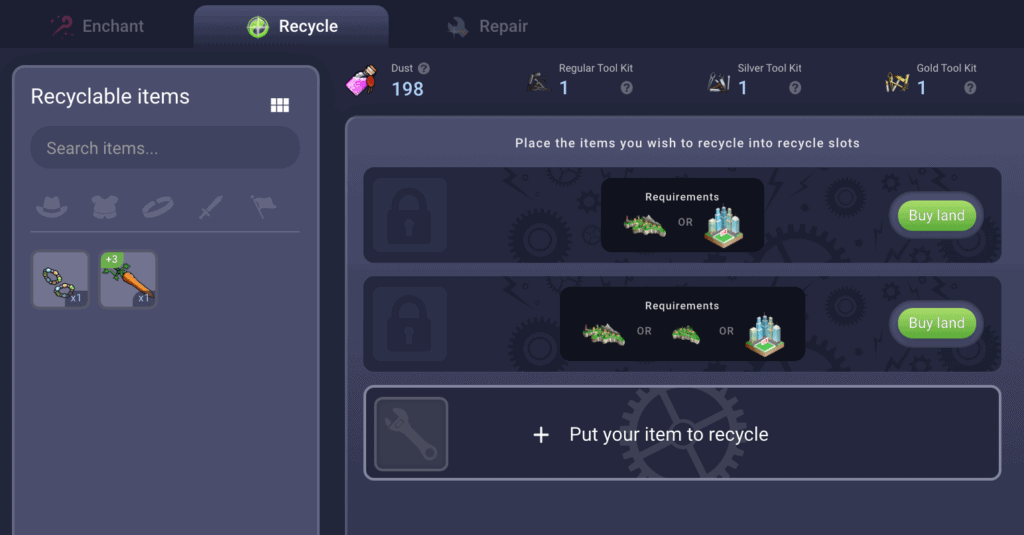Select the +3 carrot item thumbnail
1024x535 pixels.
[x=128, y=280]
